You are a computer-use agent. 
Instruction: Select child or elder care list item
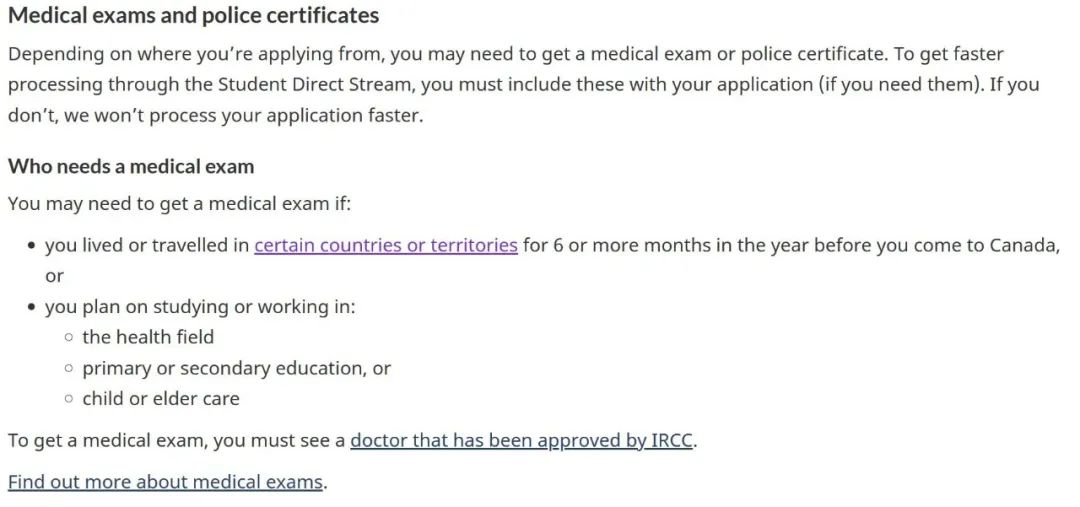pyautogui.click(x=160, y=399)
